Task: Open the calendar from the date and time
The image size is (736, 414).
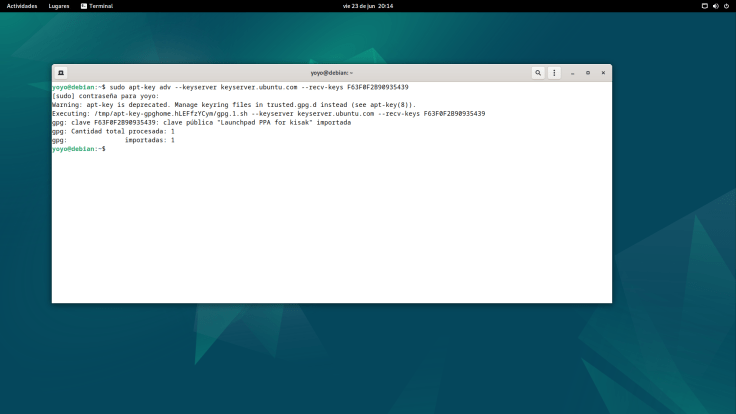Action: coord(368,6)
